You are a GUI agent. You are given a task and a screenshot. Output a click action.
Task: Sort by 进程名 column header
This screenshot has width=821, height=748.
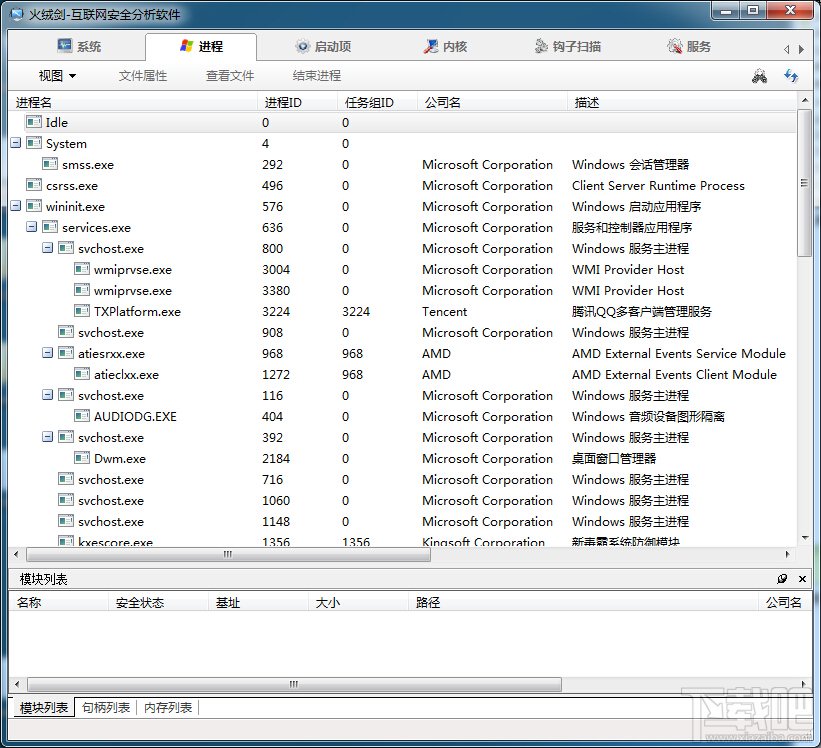click(x=133, y=103)
